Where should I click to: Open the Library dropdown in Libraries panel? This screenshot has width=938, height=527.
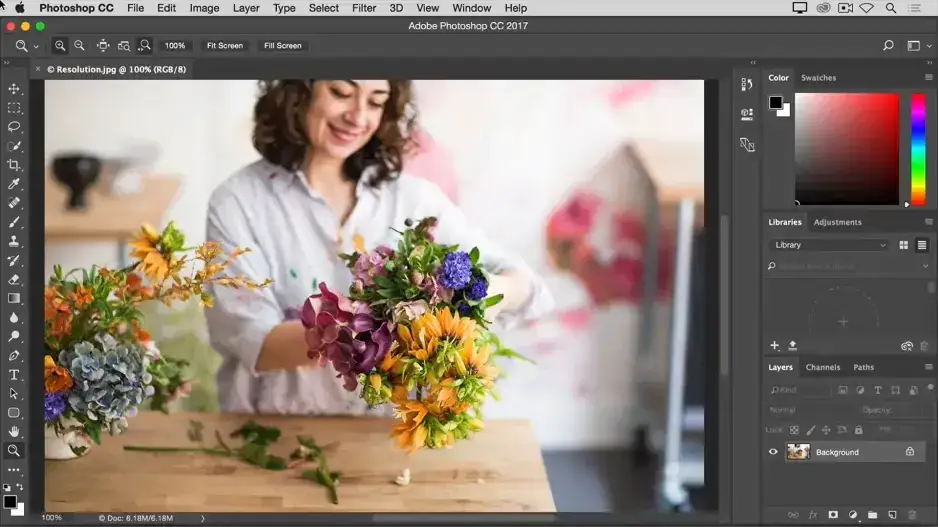(829, 245)
